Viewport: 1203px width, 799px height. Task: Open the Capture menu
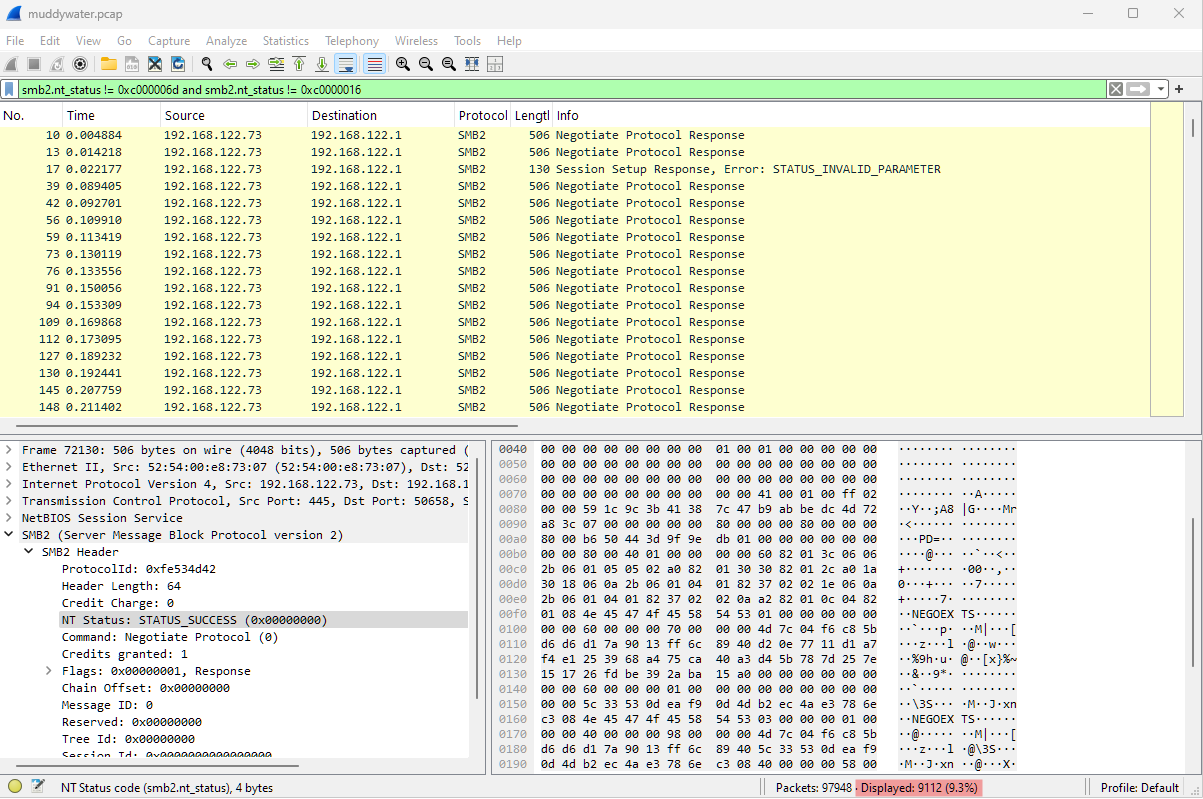(x=169, y=41)
